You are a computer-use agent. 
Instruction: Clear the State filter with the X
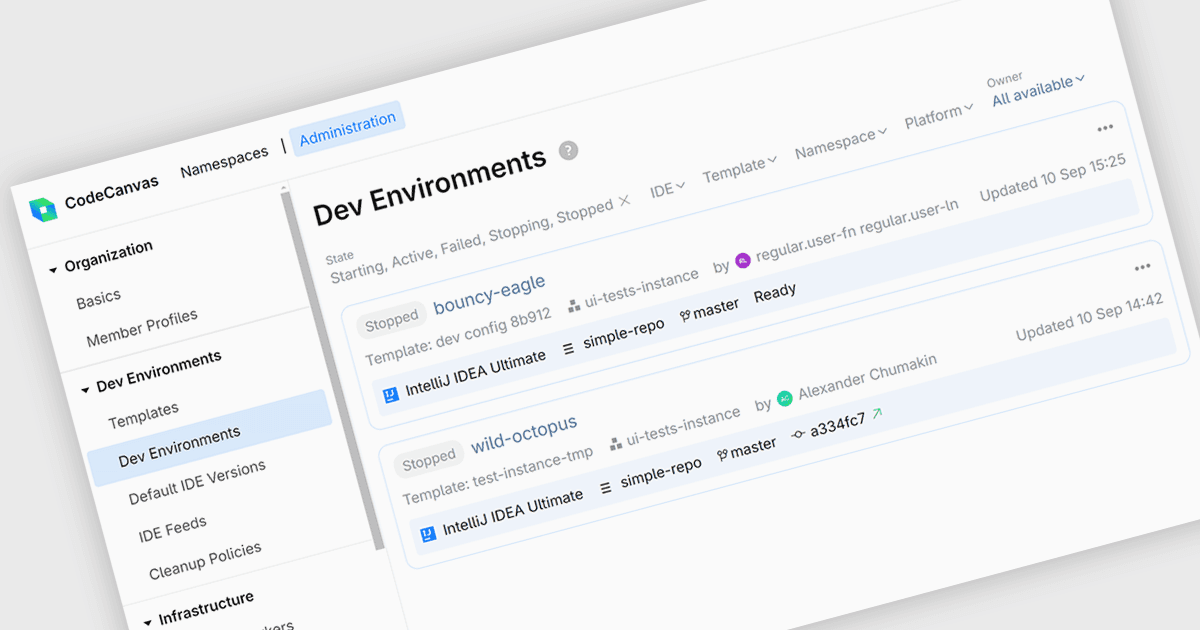click(x=625, y=201)
